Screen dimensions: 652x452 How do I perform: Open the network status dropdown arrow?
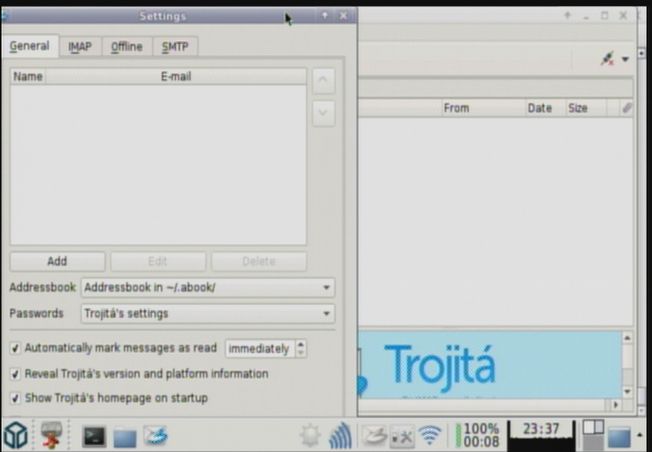pyautogui.click(x=625, y=59)
